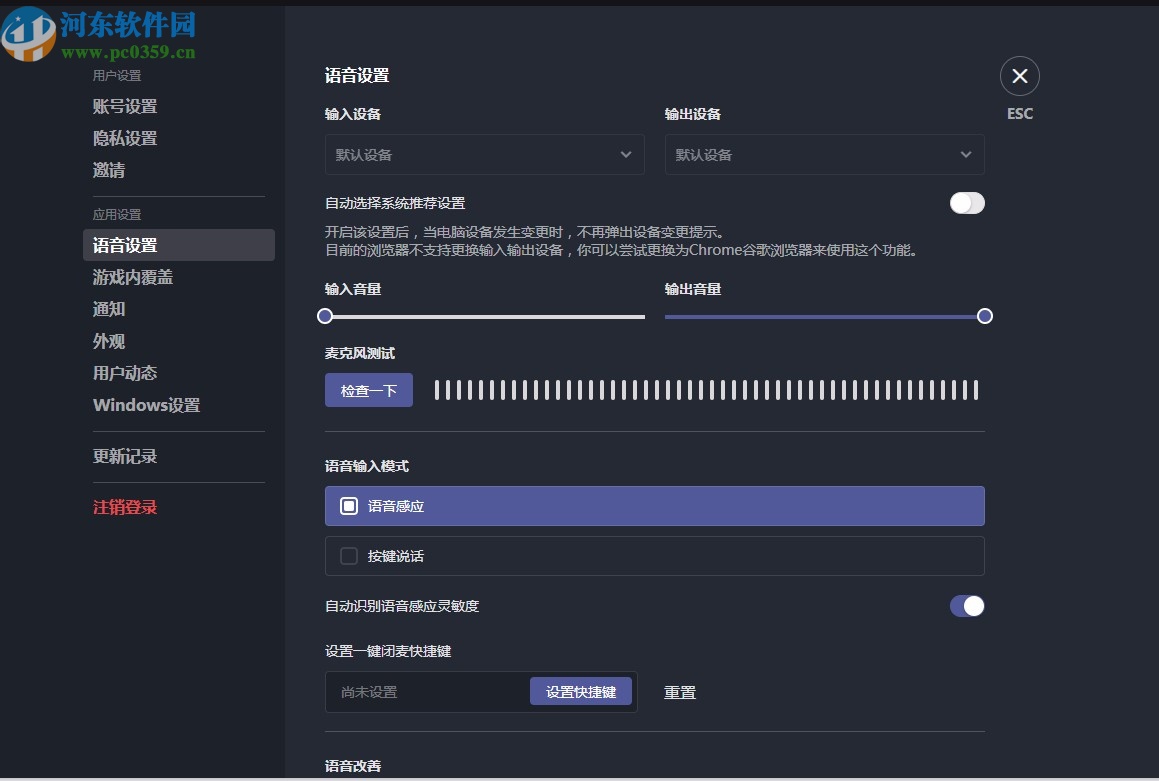Click the 尚未设置 shortcut input field
This screenshot has height=781, width=1159.
(x=420, y=692)
